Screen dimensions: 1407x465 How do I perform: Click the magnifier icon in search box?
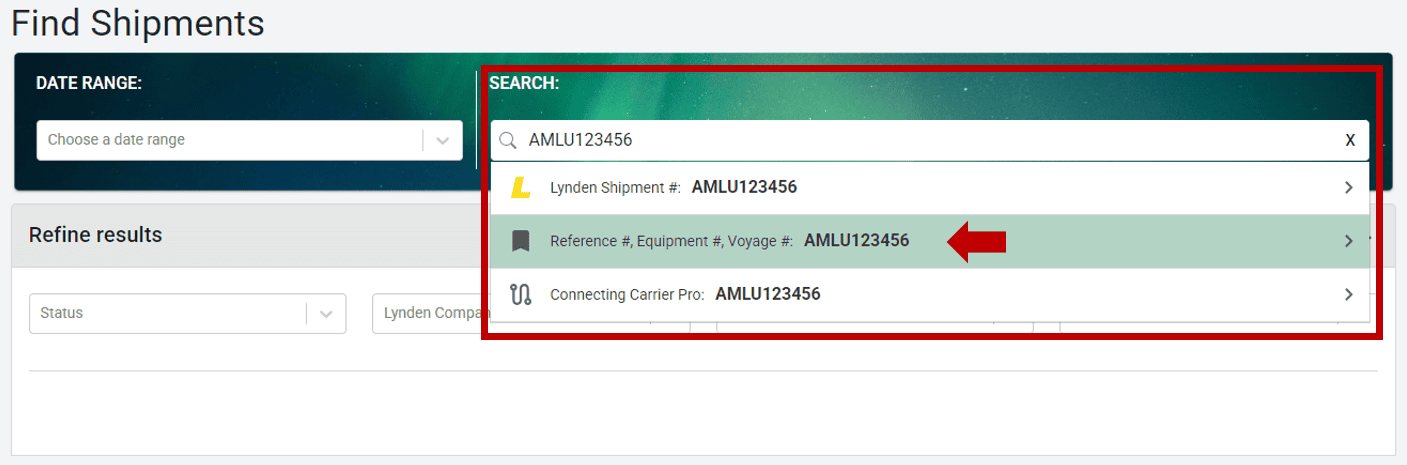(508, 141)
